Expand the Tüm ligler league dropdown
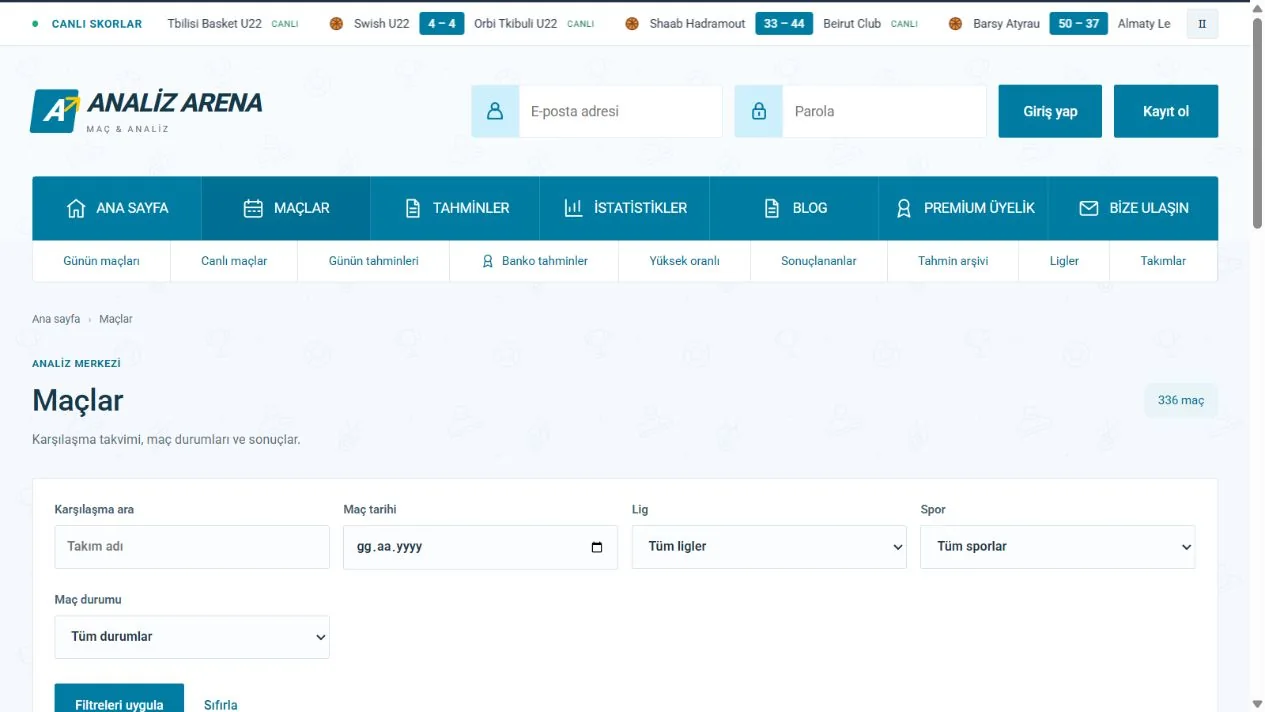Viewport: 1265px width, 712px height. click(x=769, y=547)
